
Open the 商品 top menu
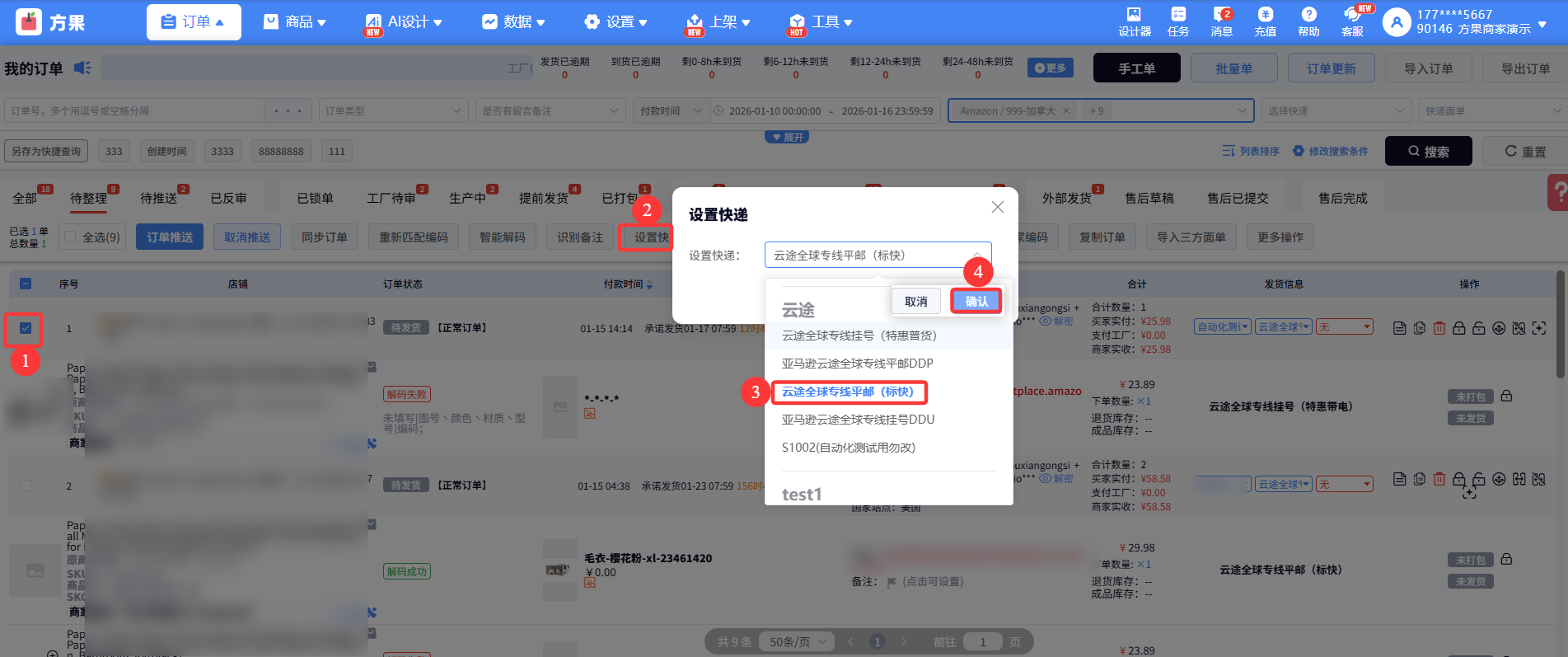pos(294,22)
